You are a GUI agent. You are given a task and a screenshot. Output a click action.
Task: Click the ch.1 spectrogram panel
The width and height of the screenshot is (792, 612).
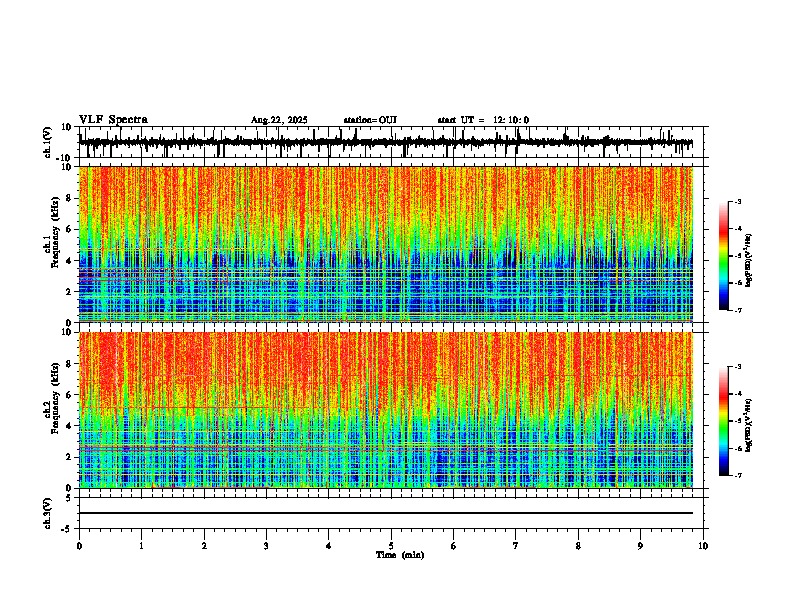coord(386,244)
